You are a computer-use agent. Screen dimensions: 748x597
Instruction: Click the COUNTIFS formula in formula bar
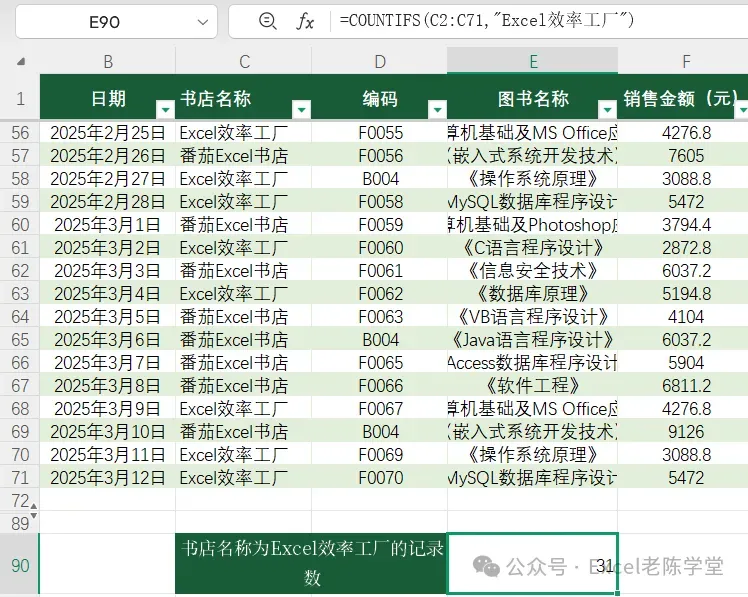[x=487, y=21]
